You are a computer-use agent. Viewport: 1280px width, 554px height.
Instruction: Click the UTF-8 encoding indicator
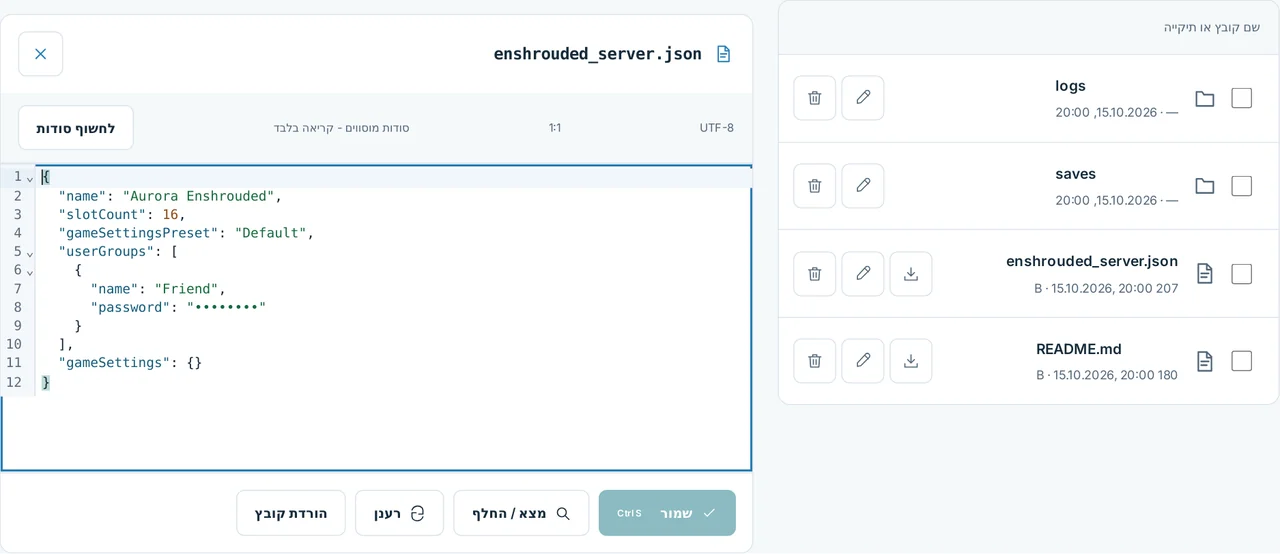click(717, 128)
